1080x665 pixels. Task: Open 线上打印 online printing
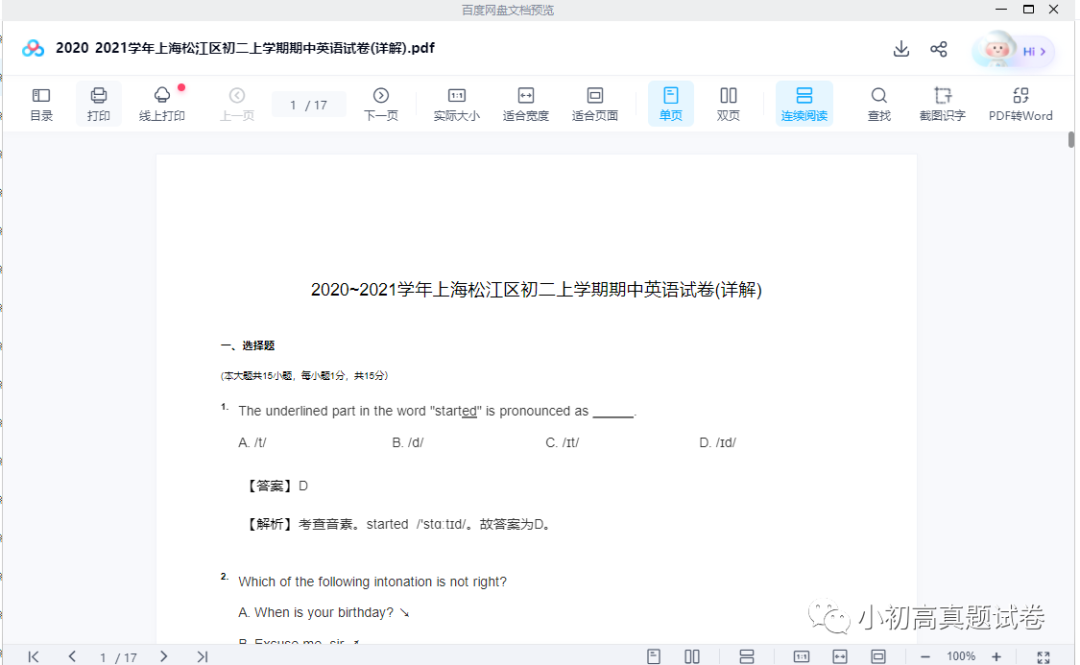162,104
